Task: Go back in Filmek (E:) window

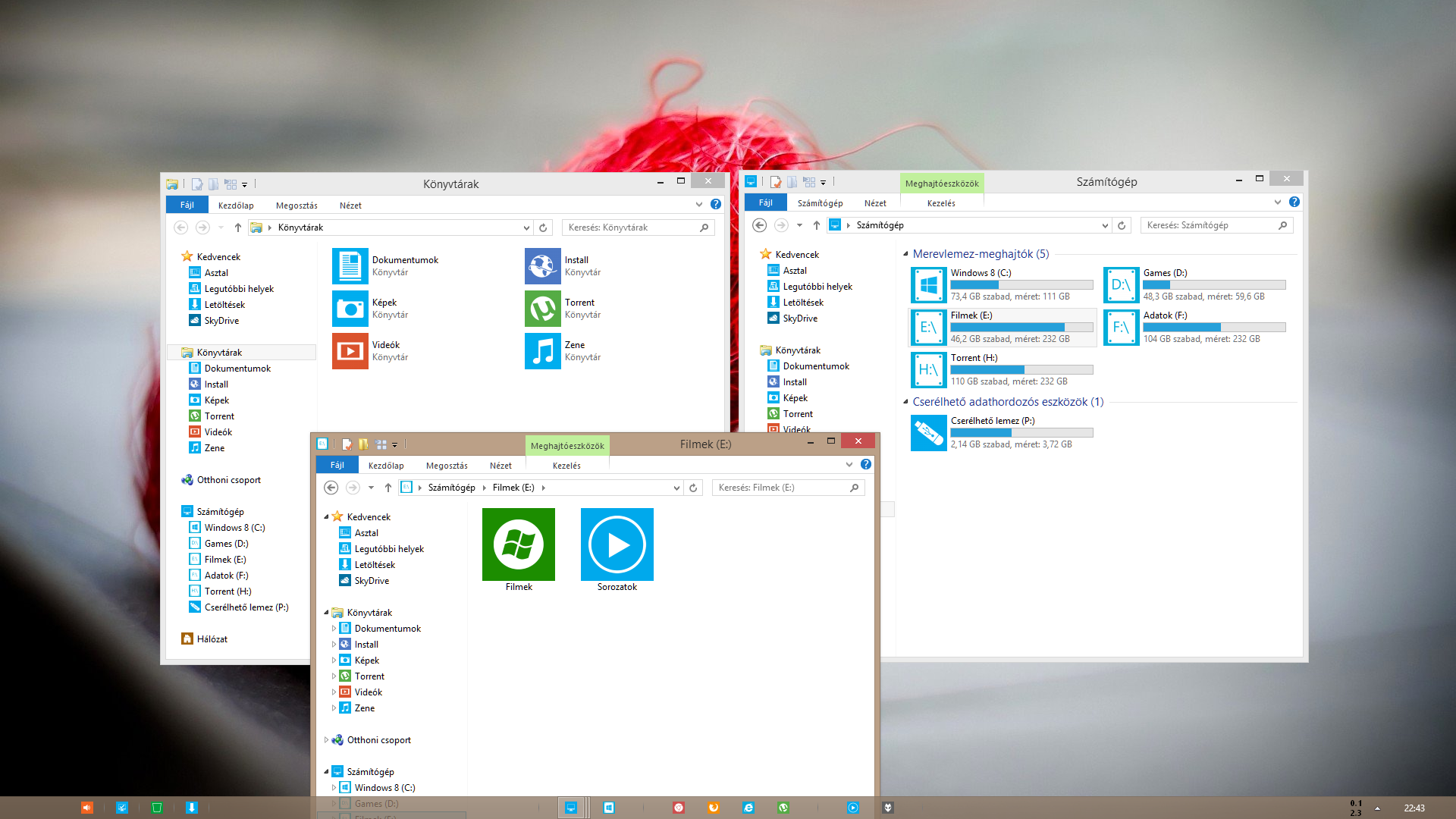Action: [331, 488]
